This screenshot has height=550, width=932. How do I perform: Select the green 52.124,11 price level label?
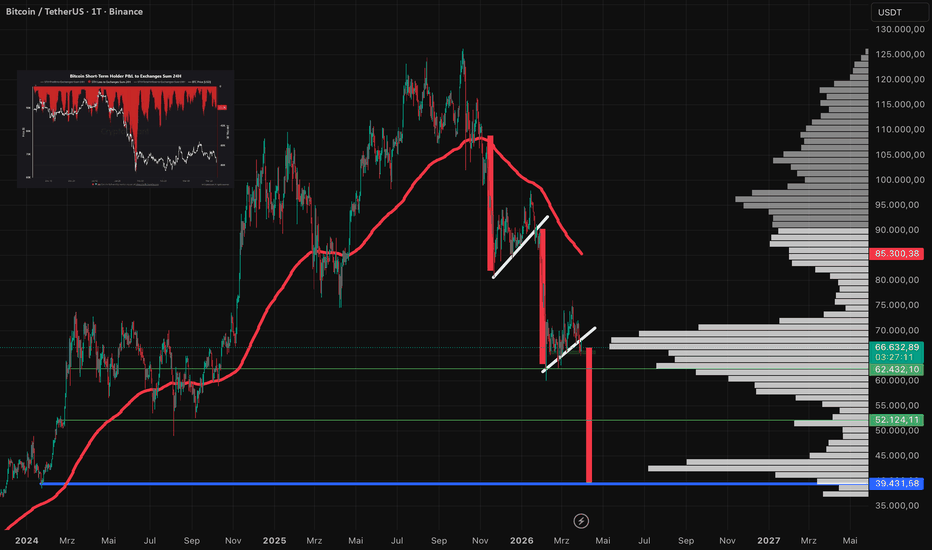click(896, 420)
